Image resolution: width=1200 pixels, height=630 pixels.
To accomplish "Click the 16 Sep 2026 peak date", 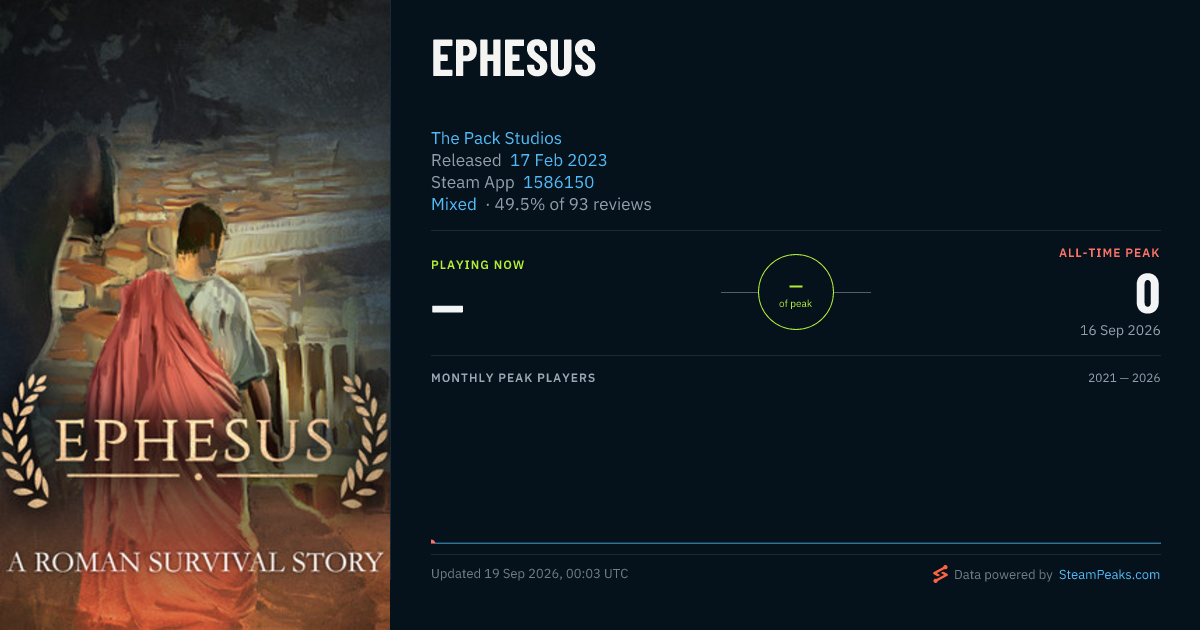I will [x=1120, y=330].
